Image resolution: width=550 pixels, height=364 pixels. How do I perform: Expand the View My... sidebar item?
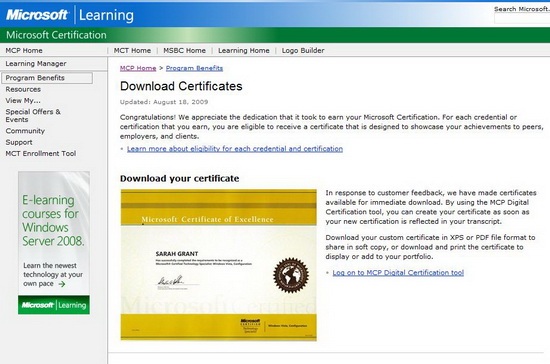click(x=23, y=101)
